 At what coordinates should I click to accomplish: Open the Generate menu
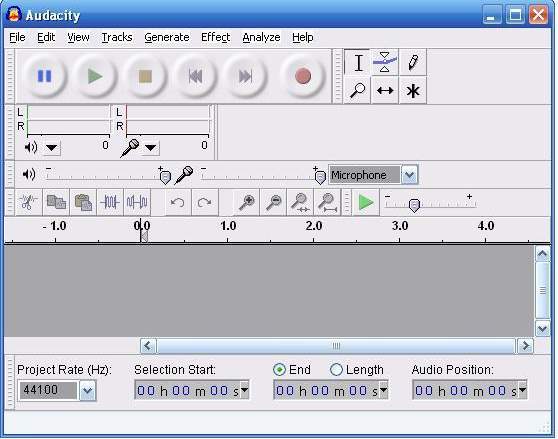pyautogui.click(x=167, y=37)
